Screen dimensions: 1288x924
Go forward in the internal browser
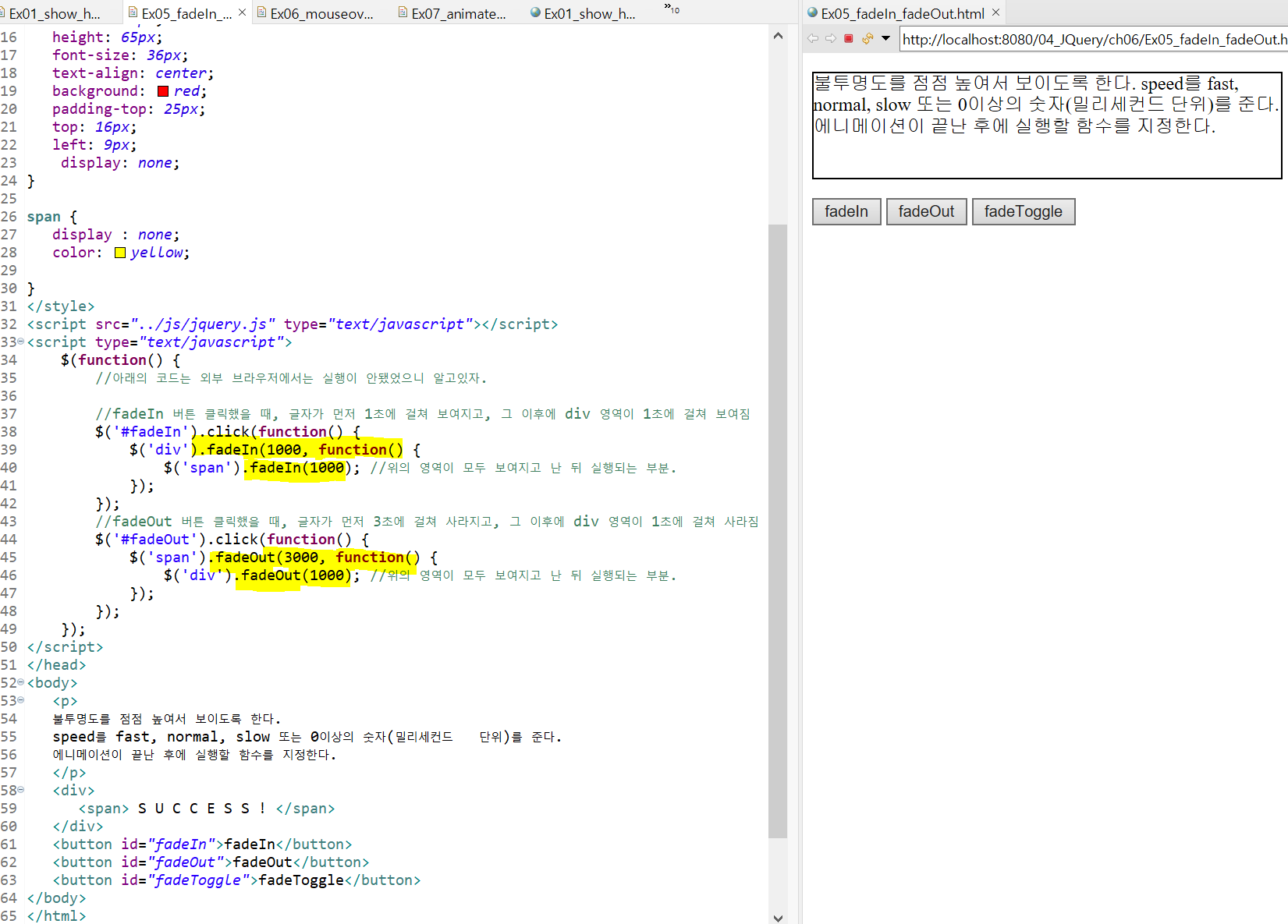[830, 38]
